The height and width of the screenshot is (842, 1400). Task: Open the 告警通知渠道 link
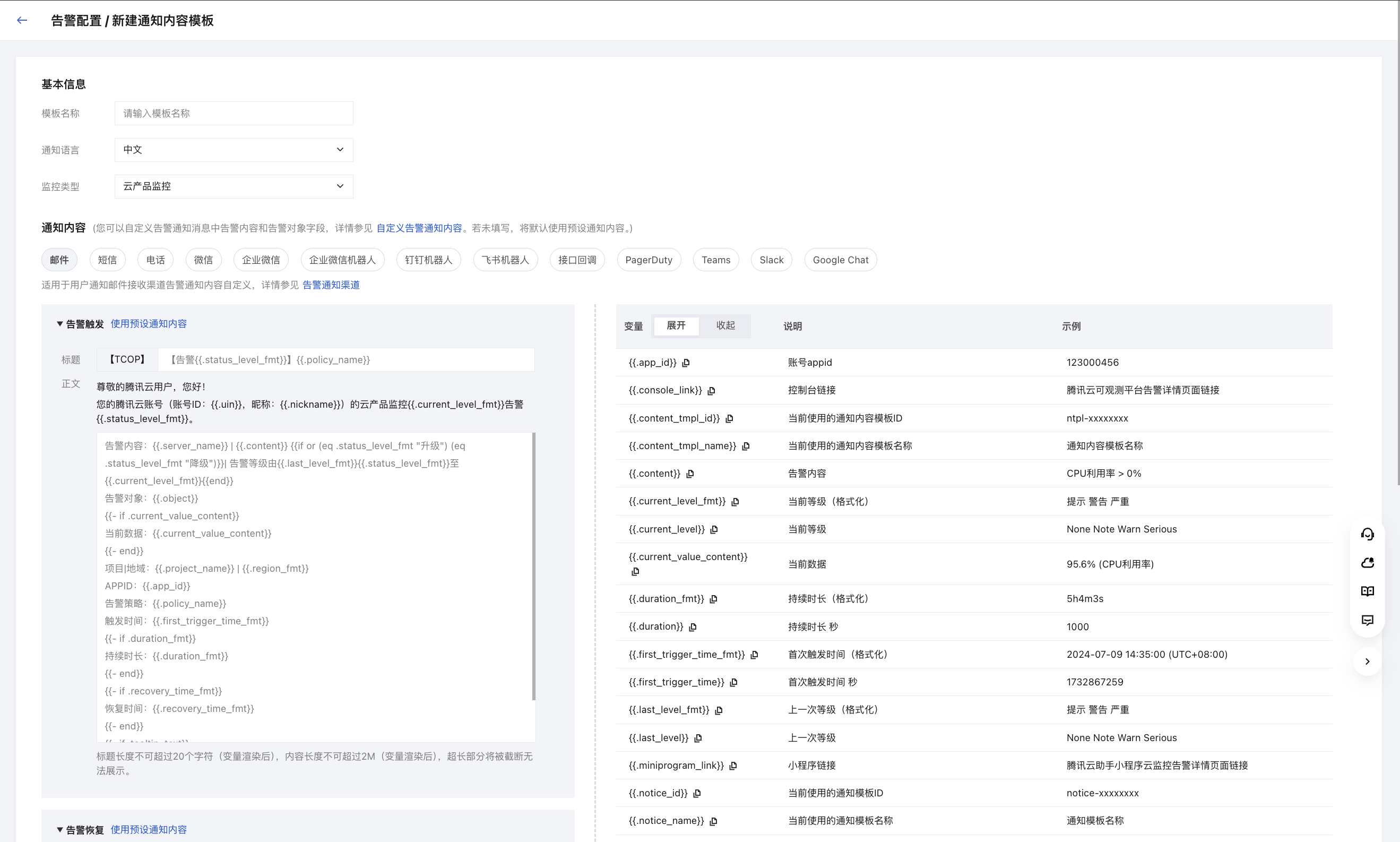click(x=331, y=285)
